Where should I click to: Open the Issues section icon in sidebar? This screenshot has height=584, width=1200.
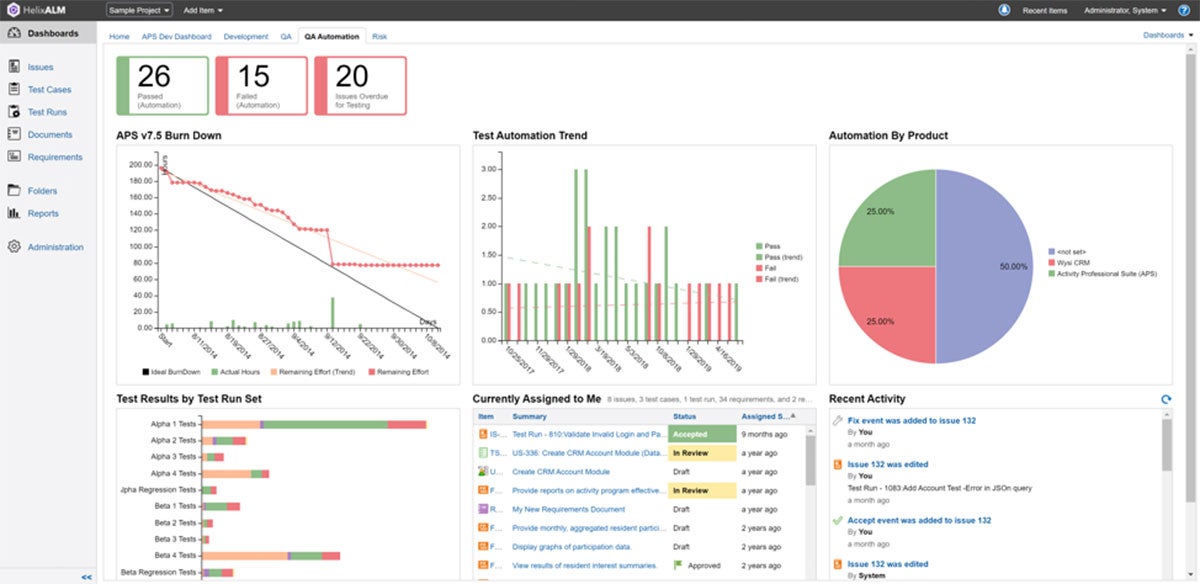14,67
